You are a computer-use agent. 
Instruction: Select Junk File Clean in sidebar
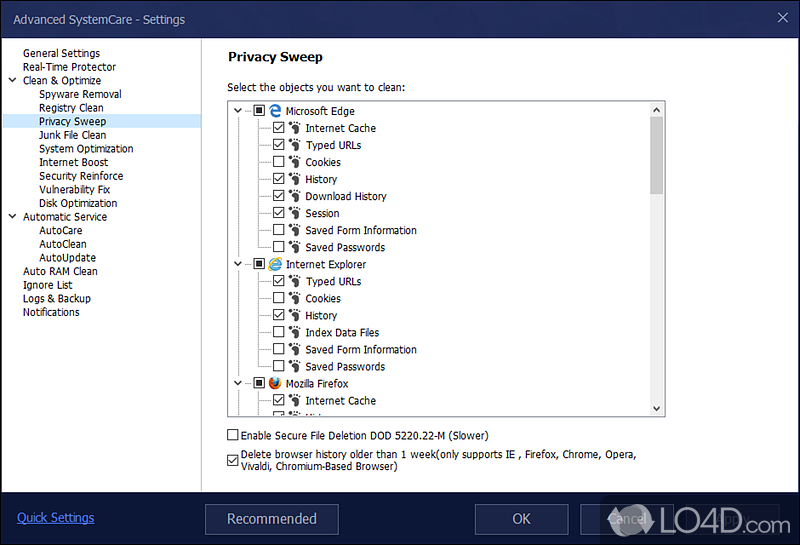[x=72, y=135]
